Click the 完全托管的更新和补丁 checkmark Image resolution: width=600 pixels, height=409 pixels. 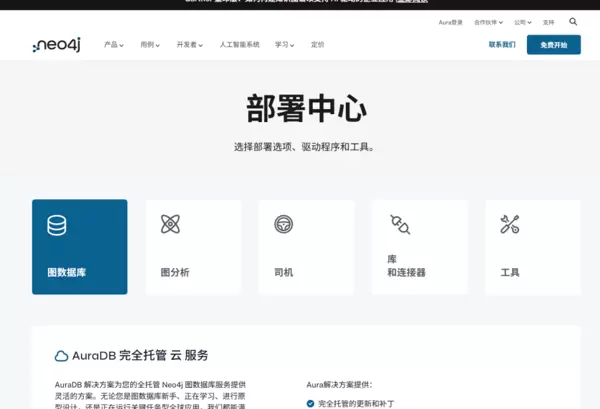coord(310,403)
